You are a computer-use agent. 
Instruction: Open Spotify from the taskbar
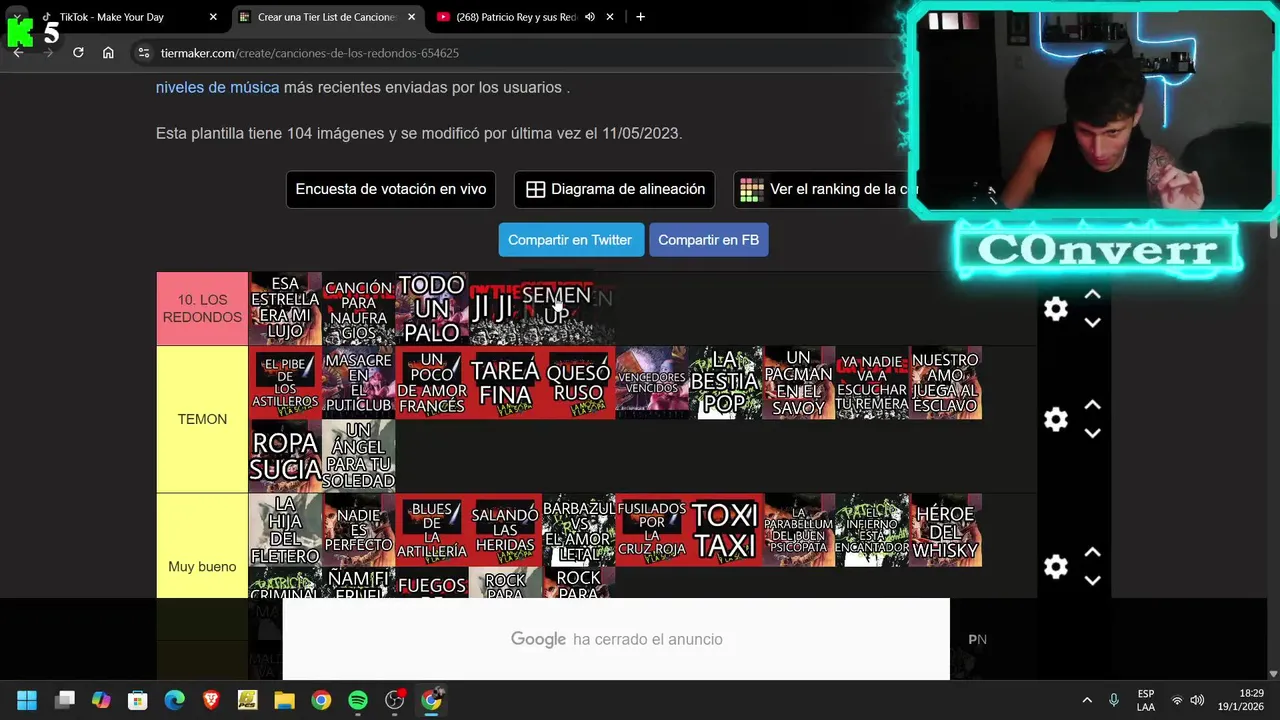point(358,700)
